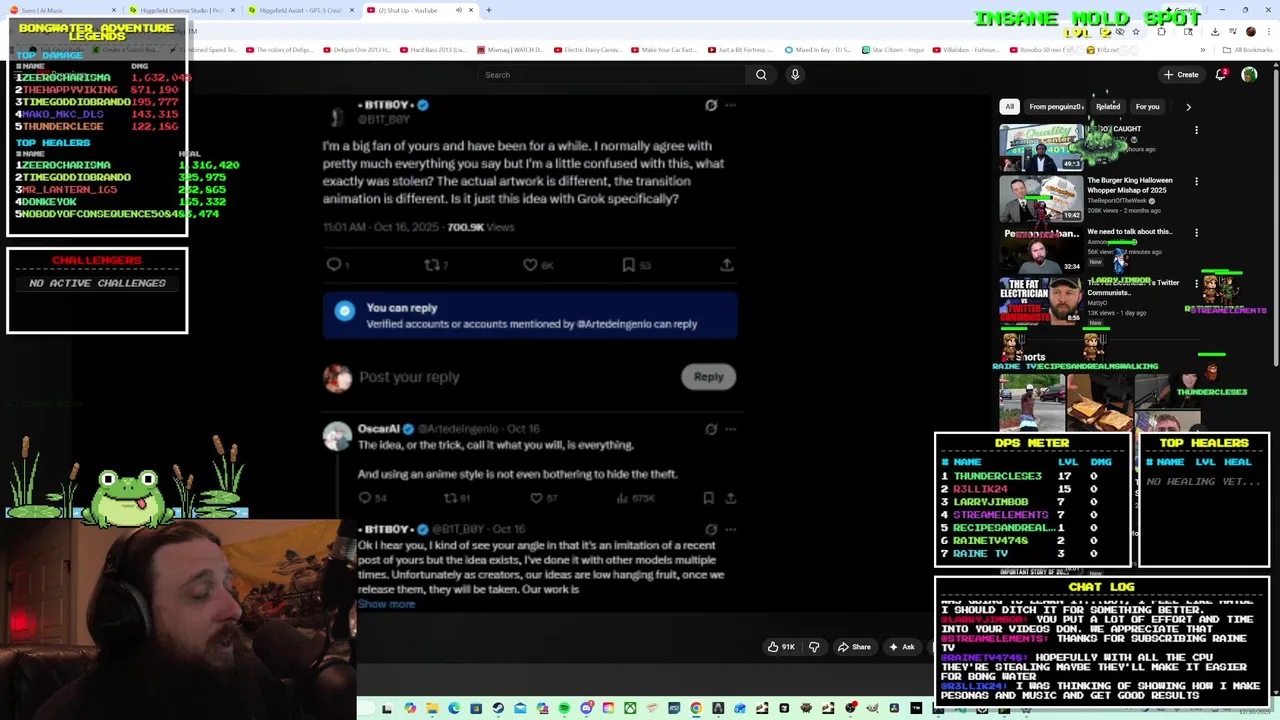Like the video with 91K thumbs-up
The width and height of the screenshot is (1280, 720).
(x=781, y=647)
